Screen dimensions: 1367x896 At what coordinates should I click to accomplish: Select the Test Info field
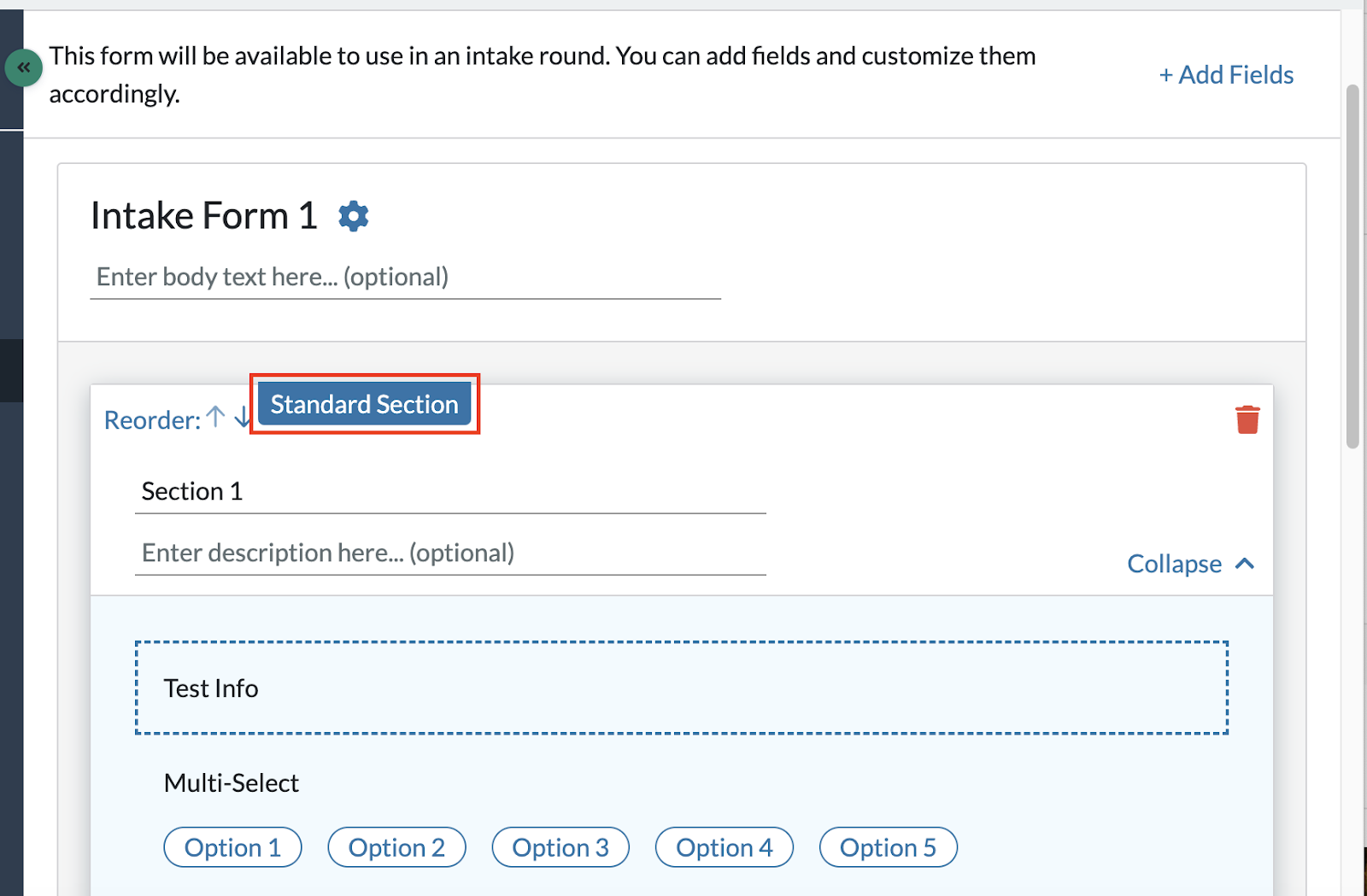(x=680, y=688)
